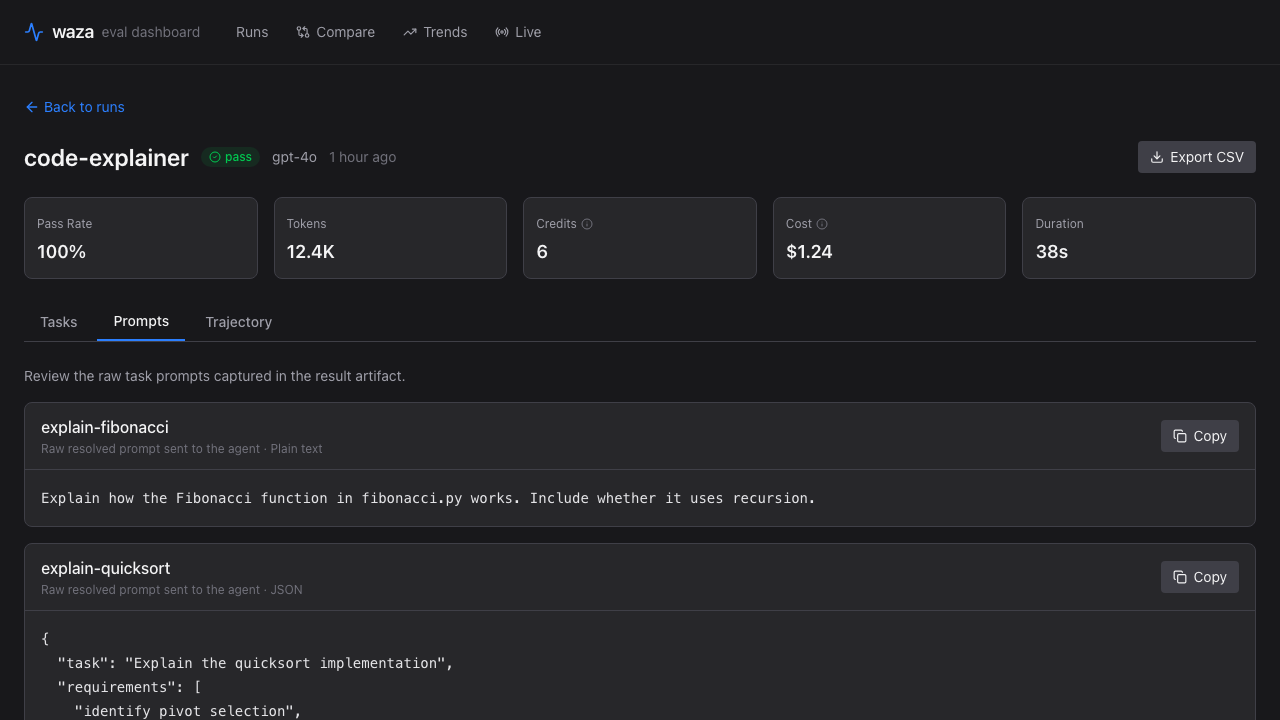This screenshot has width=1280, height=720.
Task: Click the waza pulse logo icon
Action: [x=34, y=32]
